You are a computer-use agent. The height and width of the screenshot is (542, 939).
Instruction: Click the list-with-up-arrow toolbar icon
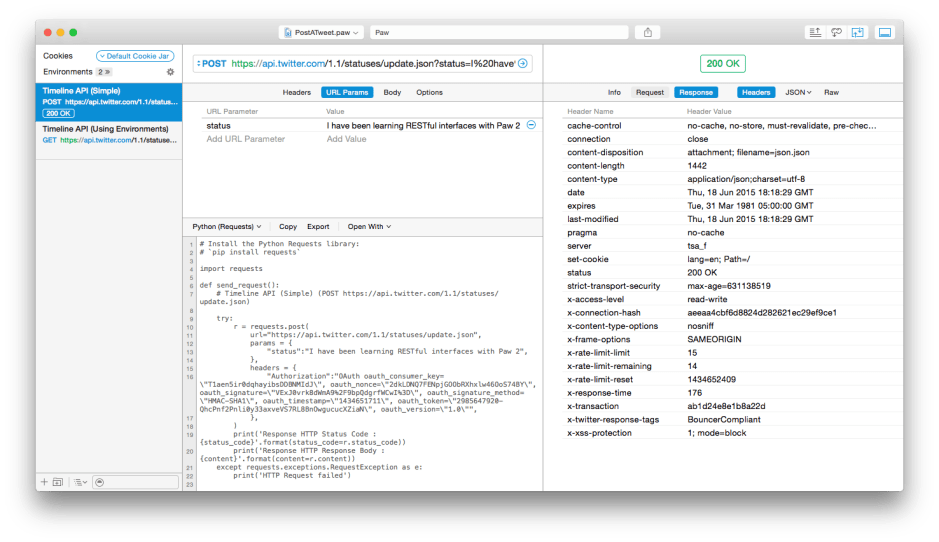(x=815, y=32)
